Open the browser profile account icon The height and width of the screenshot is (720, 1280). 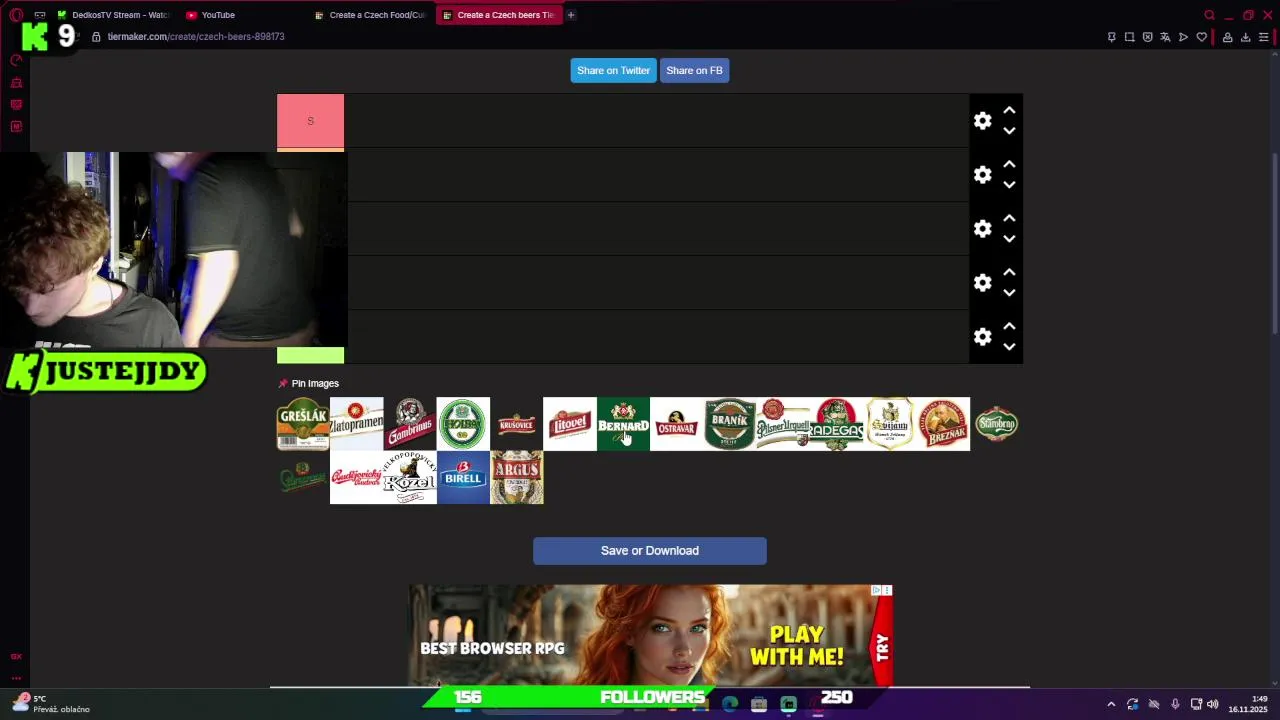pyautogui.click(x=1227, y=37)
